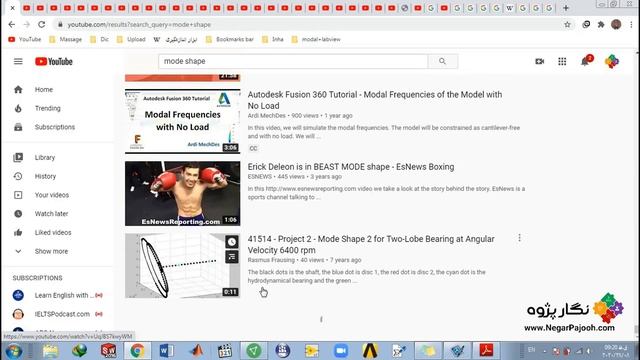Open Inha bookmark folder
Screen dimensions: 640x360
click(x=273, y=40)
